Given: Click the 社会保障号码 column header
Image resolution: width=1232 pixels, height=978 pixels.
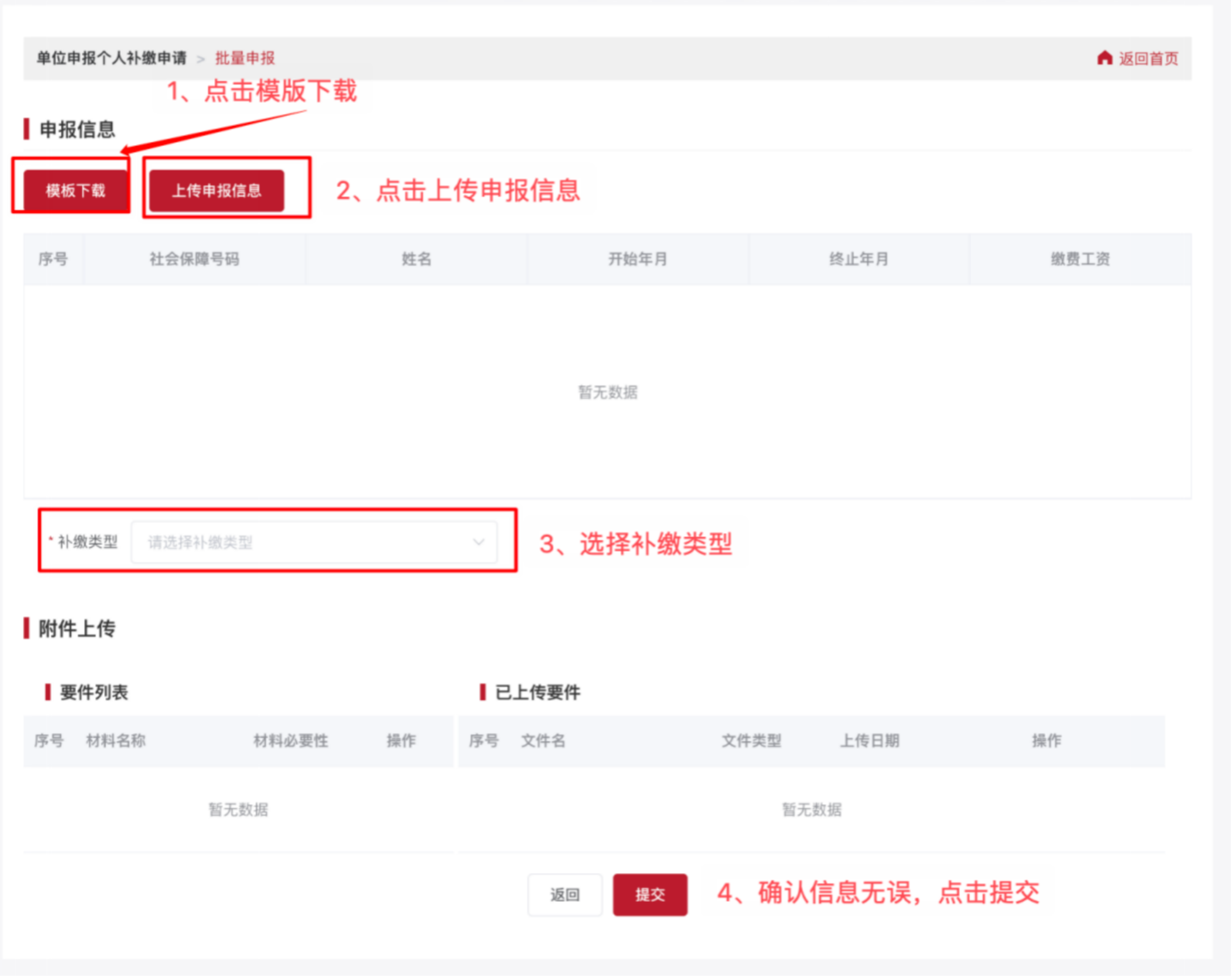Looking at the screenshot, I should [x=195, y=259].
